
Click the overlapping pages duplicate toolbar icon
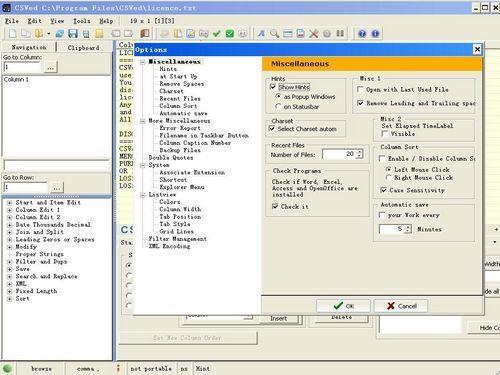point(26,33)
